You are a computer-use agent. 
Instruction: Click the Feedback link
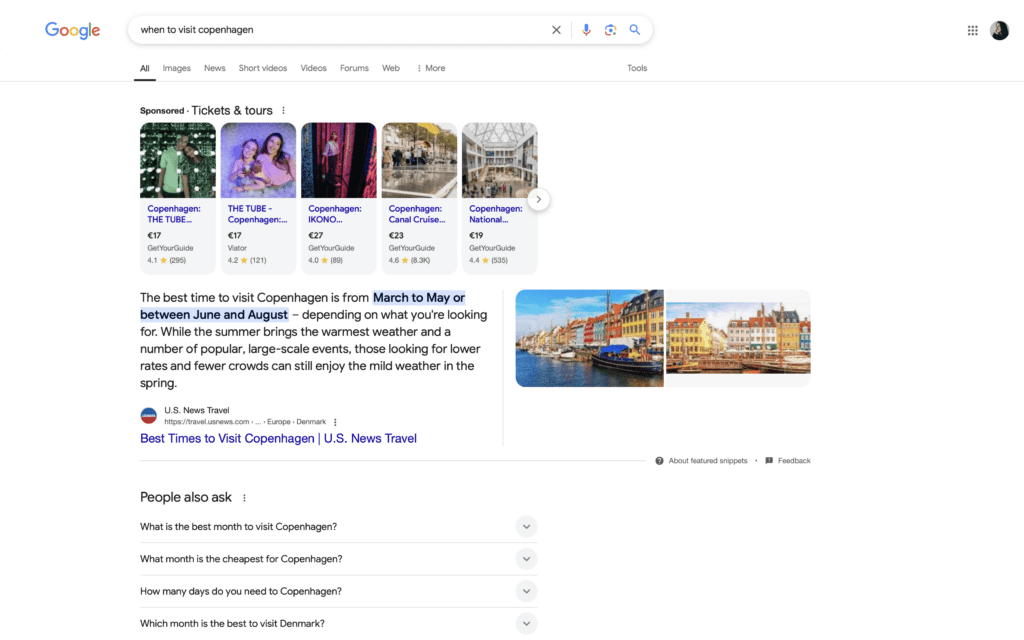793,461
